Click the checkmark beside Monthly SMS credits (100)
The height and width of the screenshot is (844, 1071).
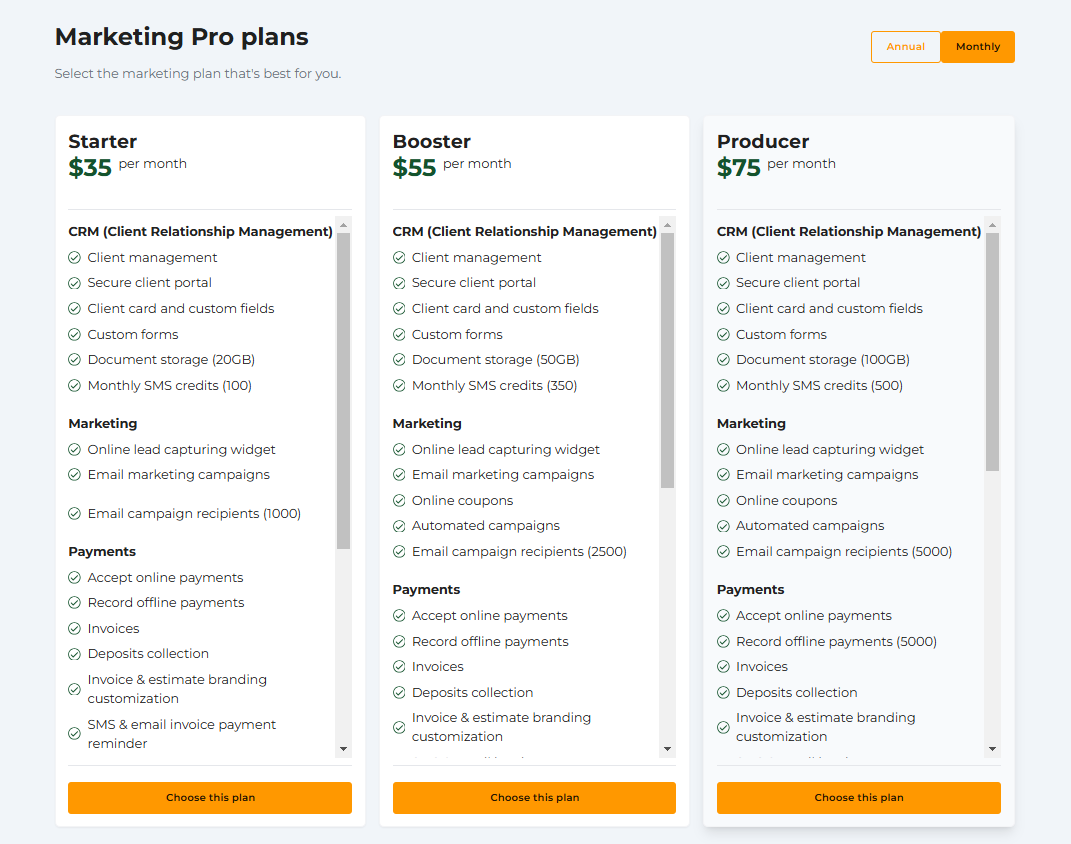tap(74, 384)
